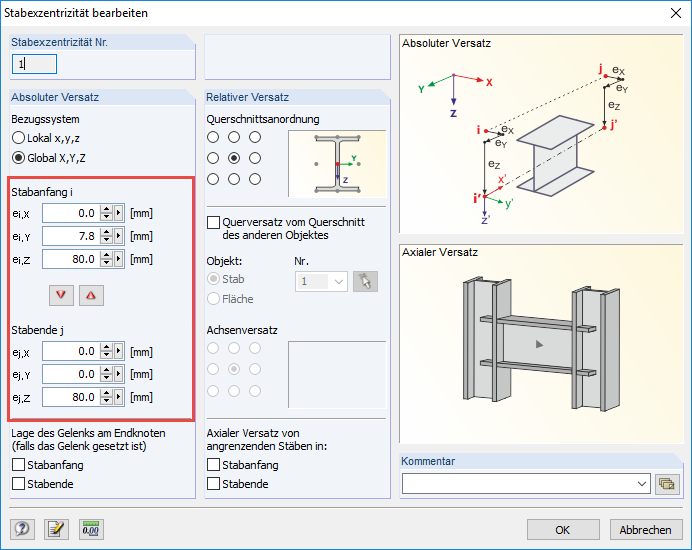
Task: Open the units and decimal places icon
Action: [91, 529]
